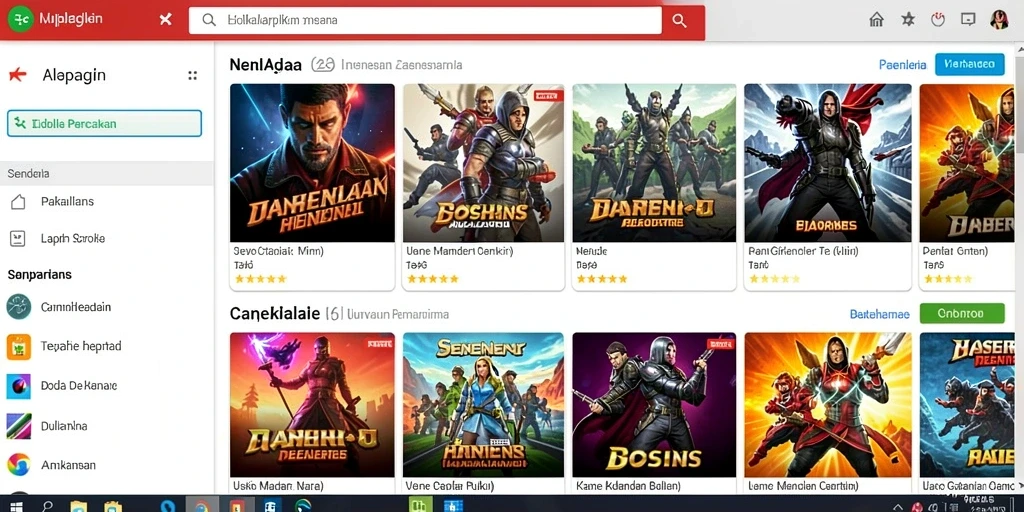The height and width of the screenshot is (512, 1024).
Task: Click the square icon next to Laprh Sarolke
Action: pos(18,238)
